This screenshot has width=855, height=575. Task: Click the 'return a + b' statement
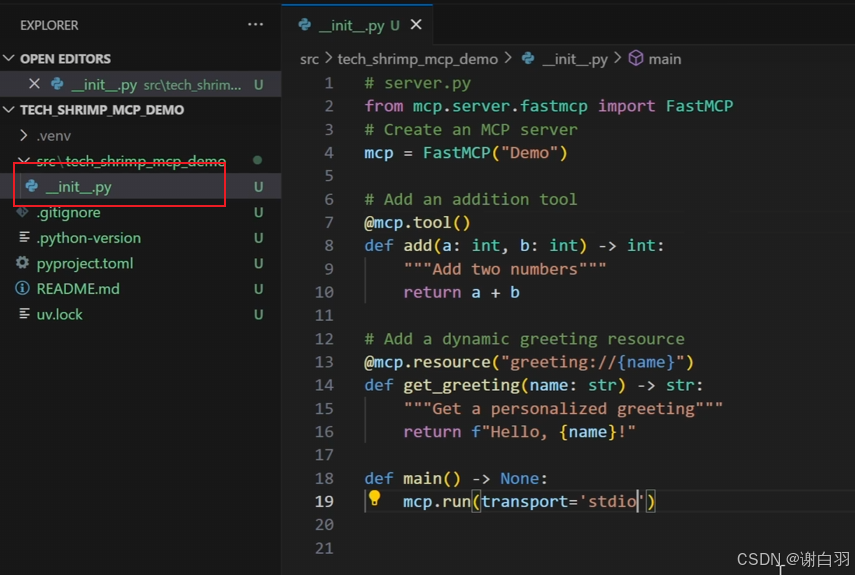tap(461, 293)
